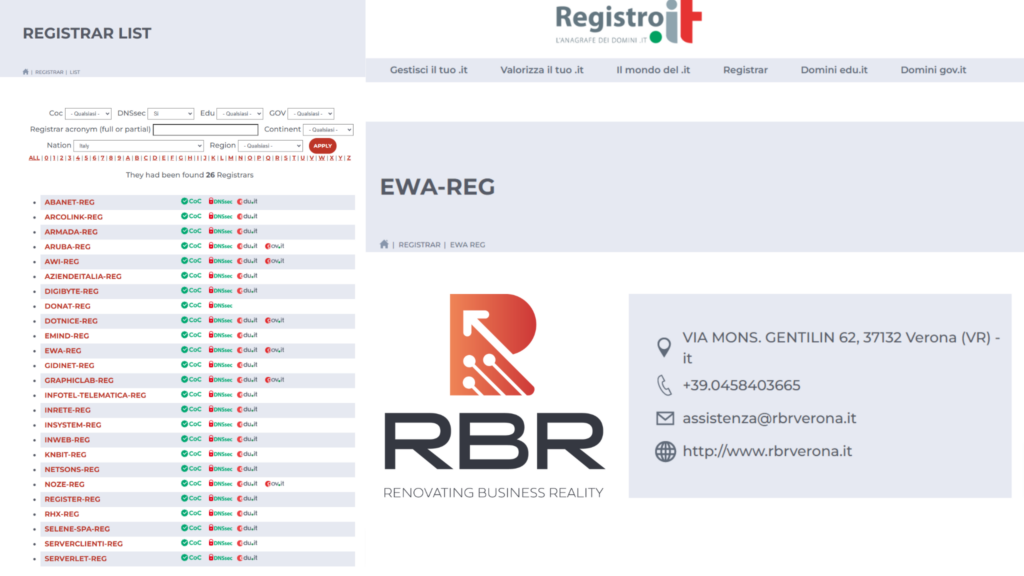Click the Registro.it logo

click(x=628, y=23)
